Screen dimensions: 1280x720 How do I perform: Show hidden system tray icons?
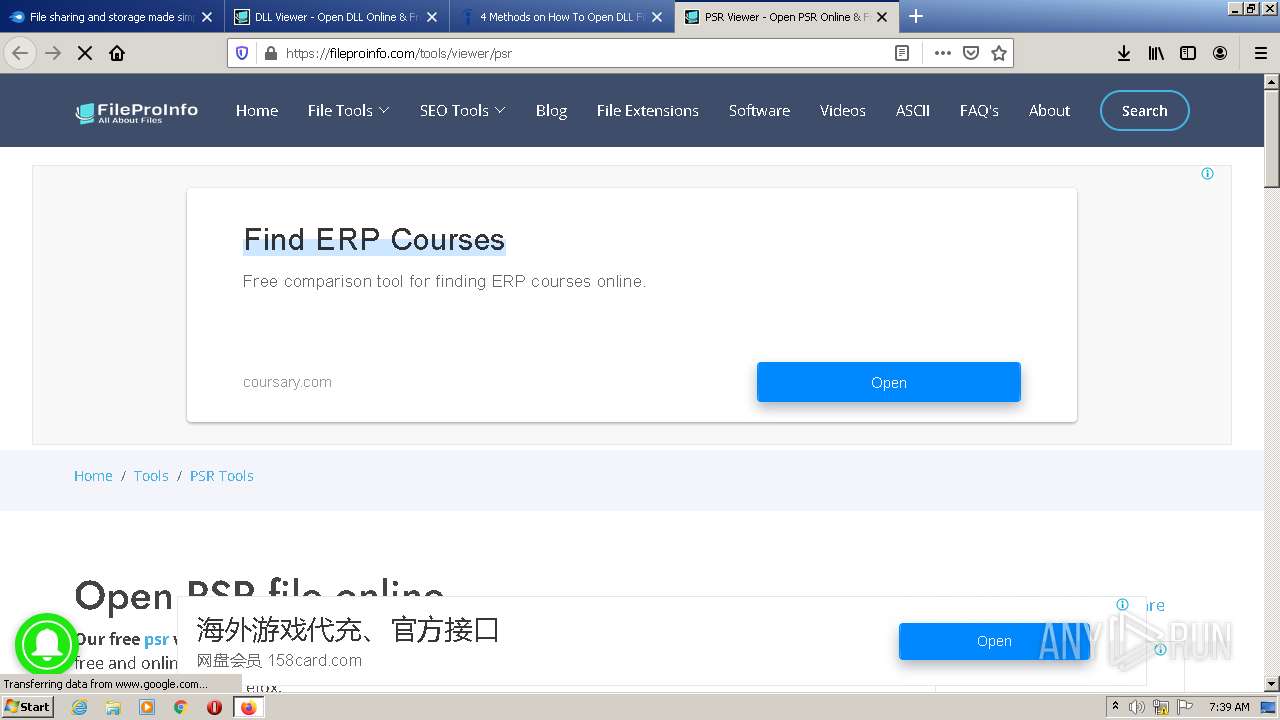tap(1115, 707)
